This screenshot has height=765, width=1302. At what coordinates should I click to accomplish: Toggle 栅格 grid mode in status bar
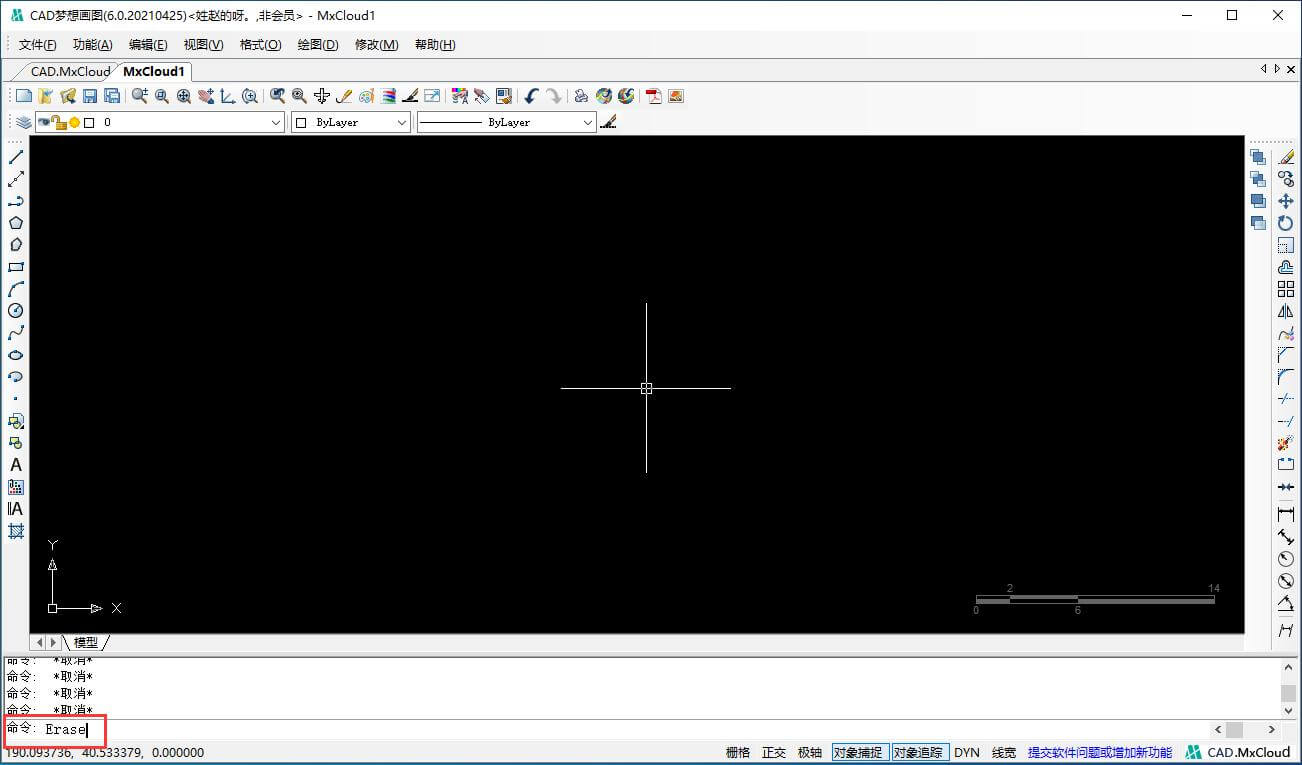(x=736, y=752)
